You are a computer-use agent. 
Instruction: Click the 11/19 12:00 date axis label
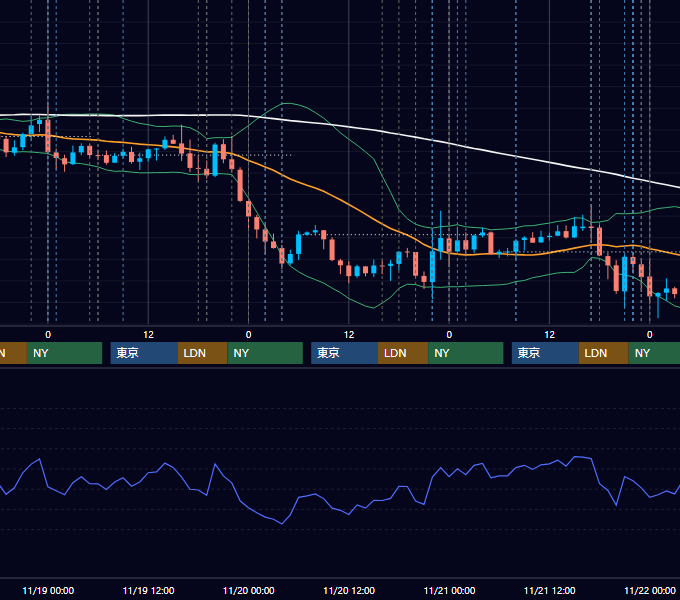tap(148, 590)
